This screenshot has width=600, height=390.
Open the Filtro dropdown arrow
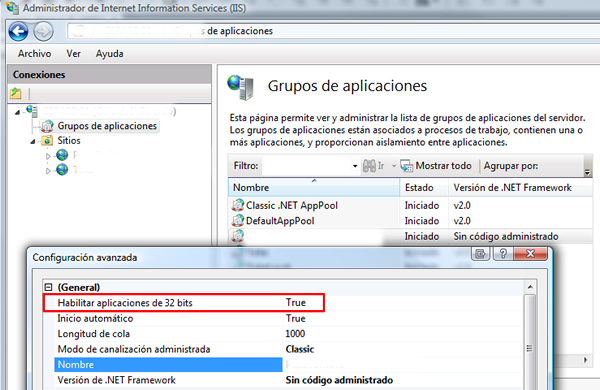(x=355, y=166)
